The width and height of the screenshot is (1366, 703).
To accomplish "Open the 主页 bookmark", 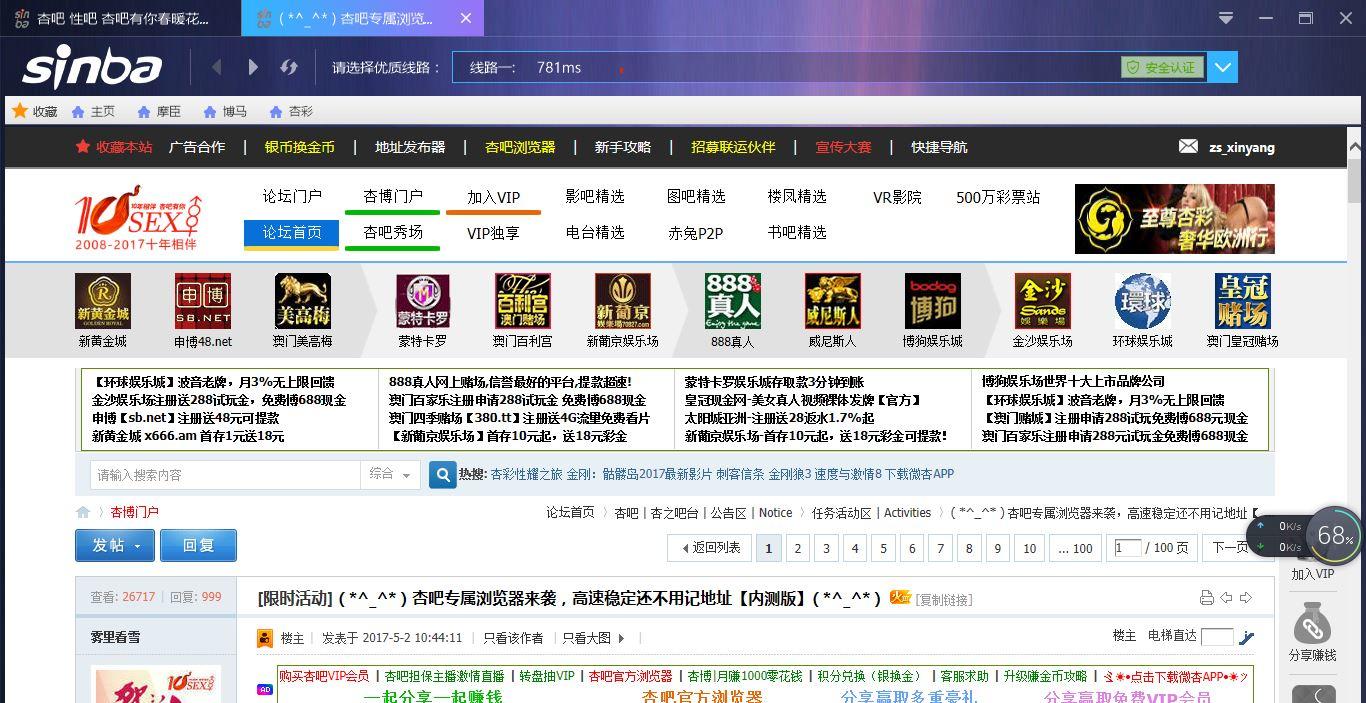I will point(93,111).
